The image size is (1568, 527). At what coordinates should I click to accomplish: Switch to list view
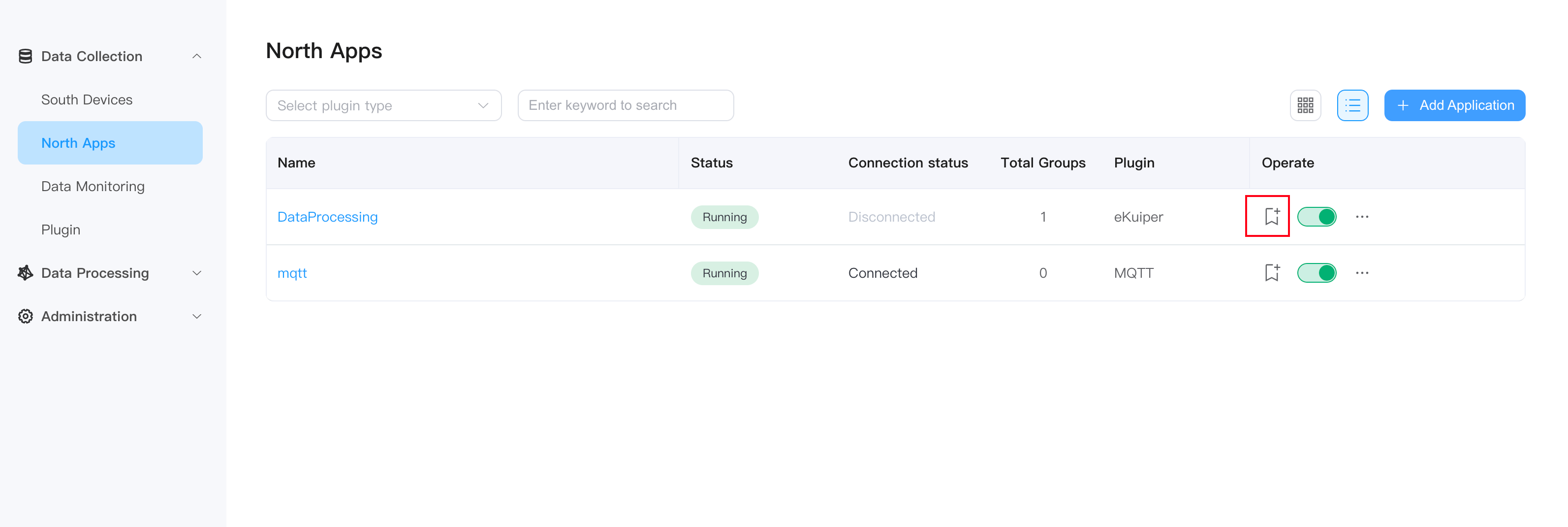point(1352,105)
